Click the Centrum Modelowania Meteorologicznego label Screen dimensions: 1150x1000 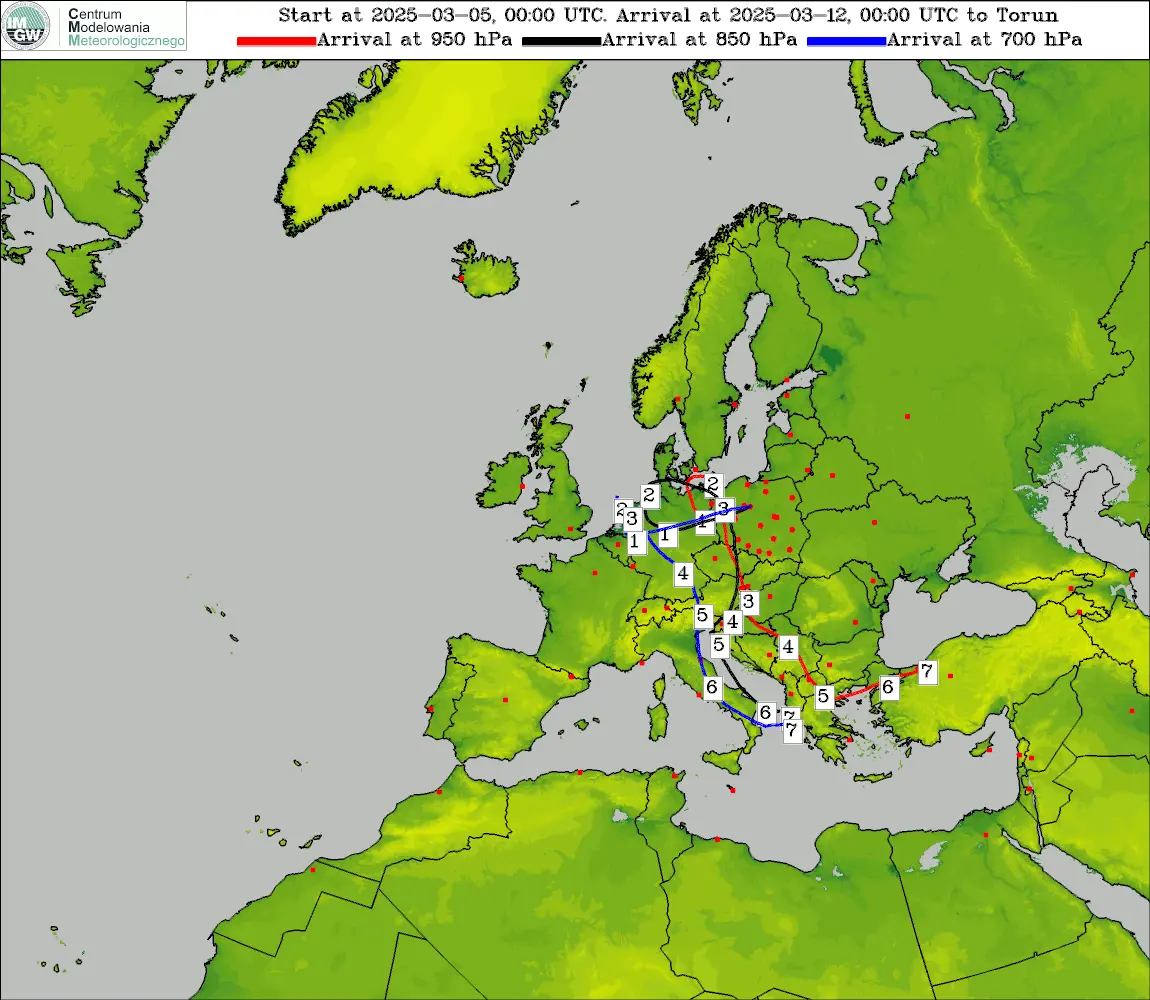[125, 27]
